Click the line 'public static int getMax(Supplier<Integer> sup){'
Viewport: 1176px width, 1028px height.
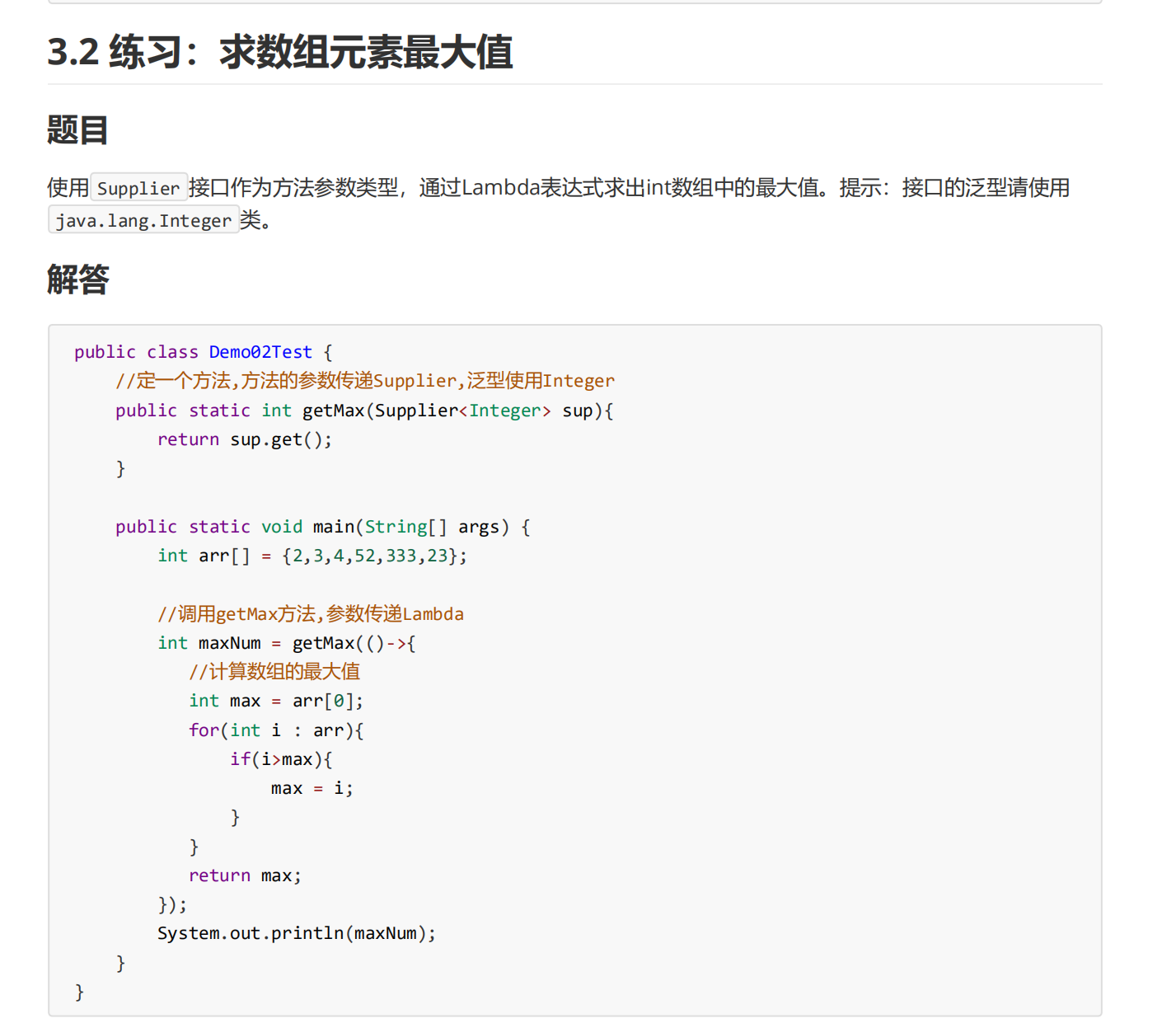364,411
